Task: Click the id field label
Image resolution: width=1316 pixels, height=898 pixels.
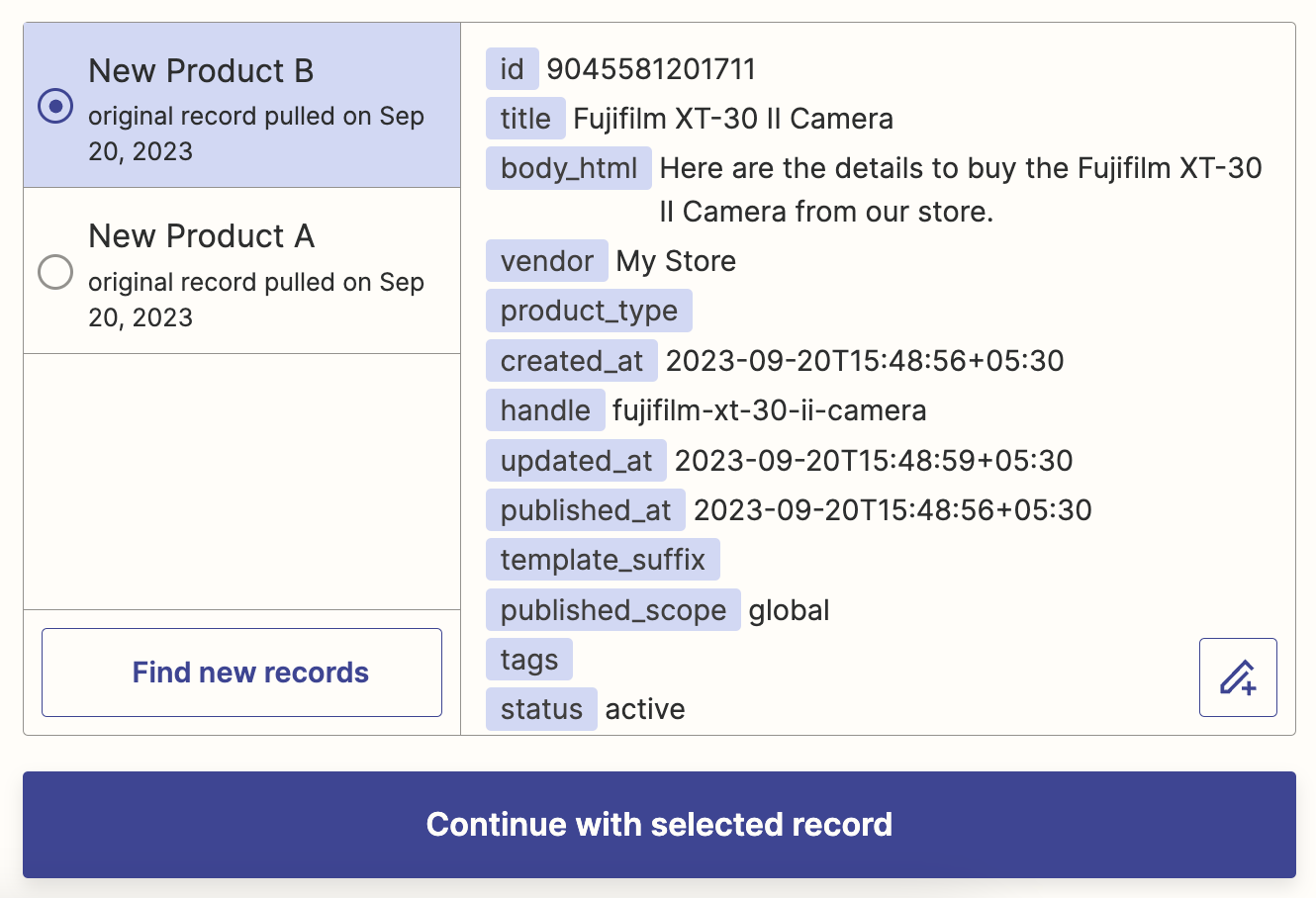Action: (512, 69)
